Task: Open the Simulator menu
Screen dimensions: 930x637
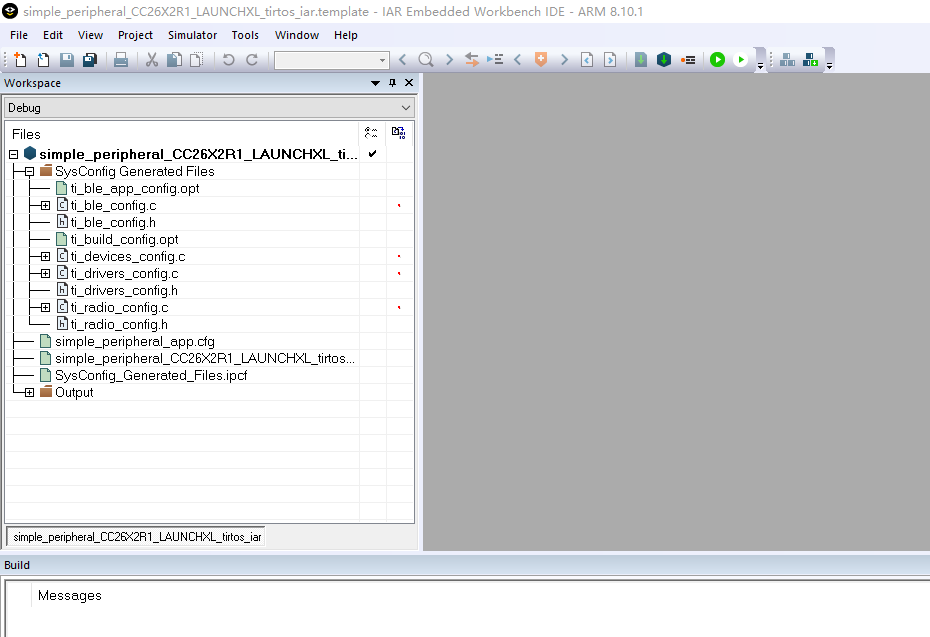Action: (x=192, y=35)
